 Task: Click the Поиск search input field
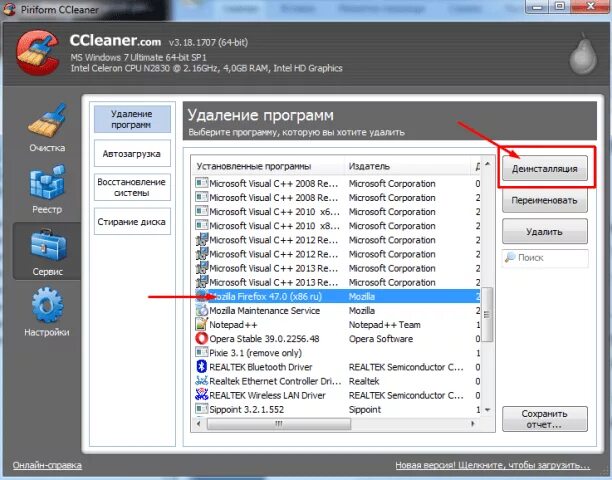pyautogui.click(x=545, y=258)
